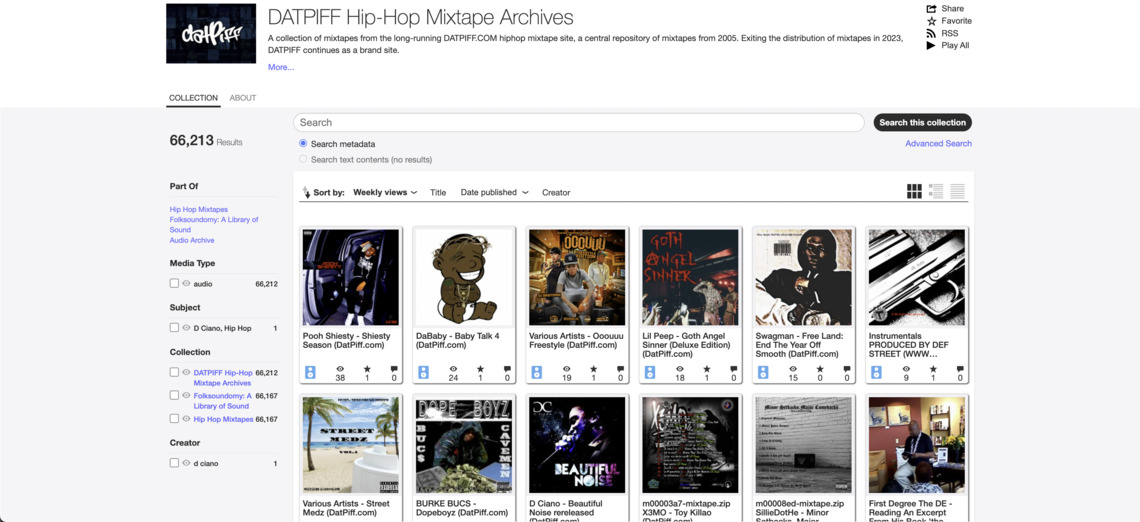The height and width of the screenshot is (522, 1140).
Task: Check the D Ciano, Hip Hop subject checkbox
Action: 174,328
